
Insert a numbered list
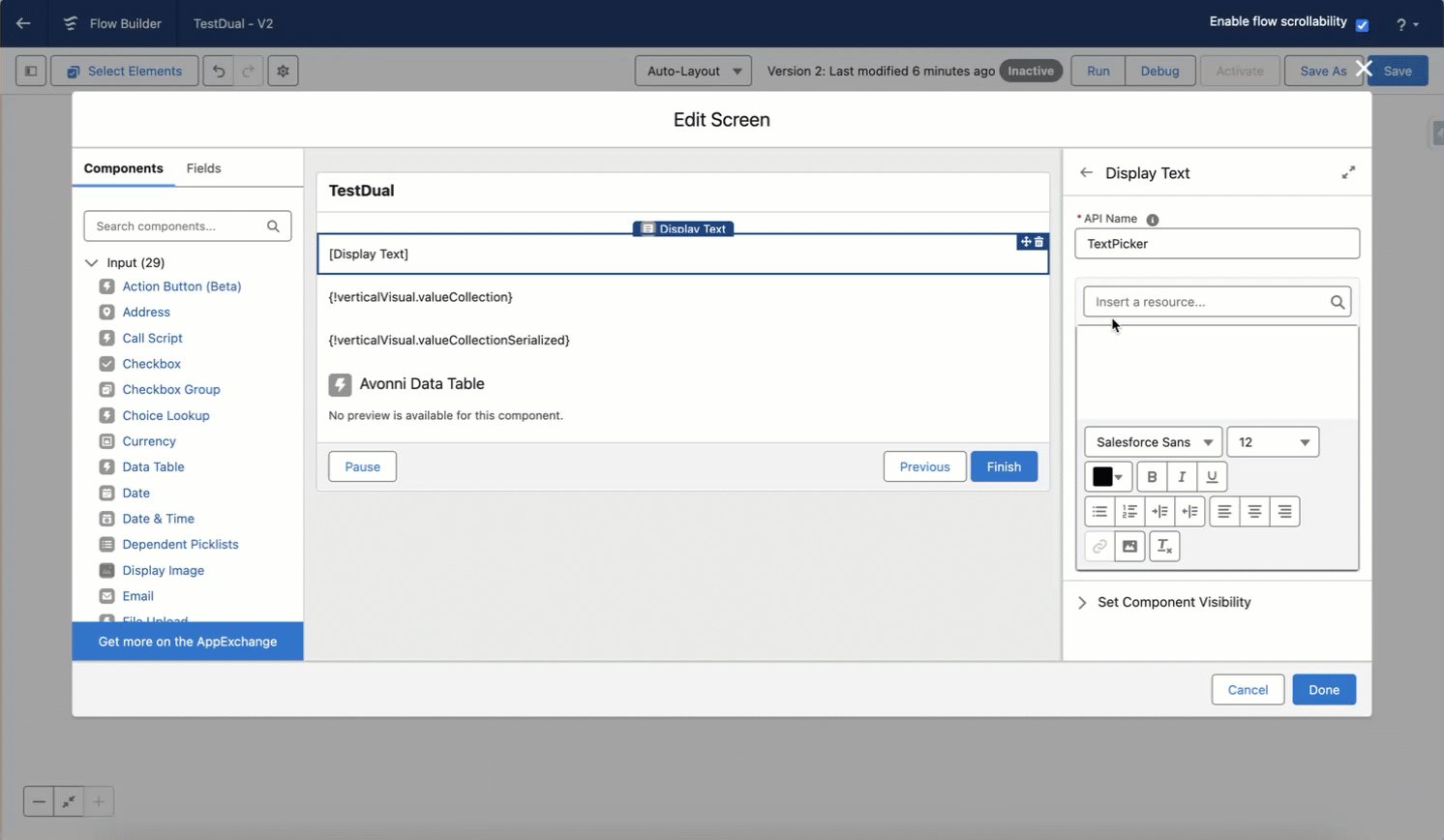pos(1129,512)
